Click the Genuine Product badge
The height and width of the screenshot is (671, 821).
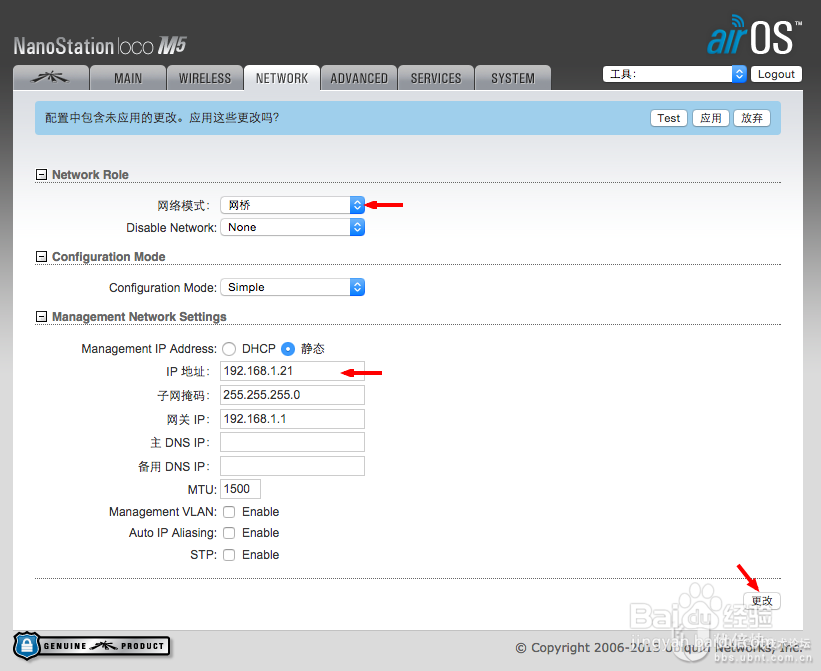(x=92, y=646)
